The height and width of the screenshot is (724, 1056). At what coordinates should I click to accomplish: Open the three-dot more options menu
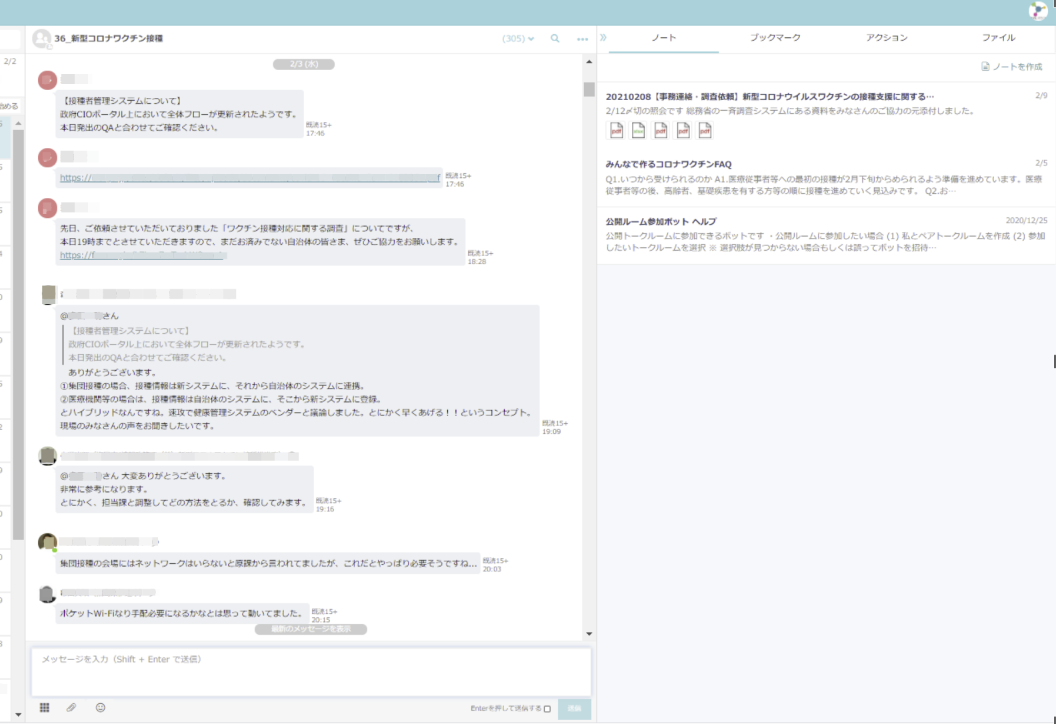(x=582, y=39)
